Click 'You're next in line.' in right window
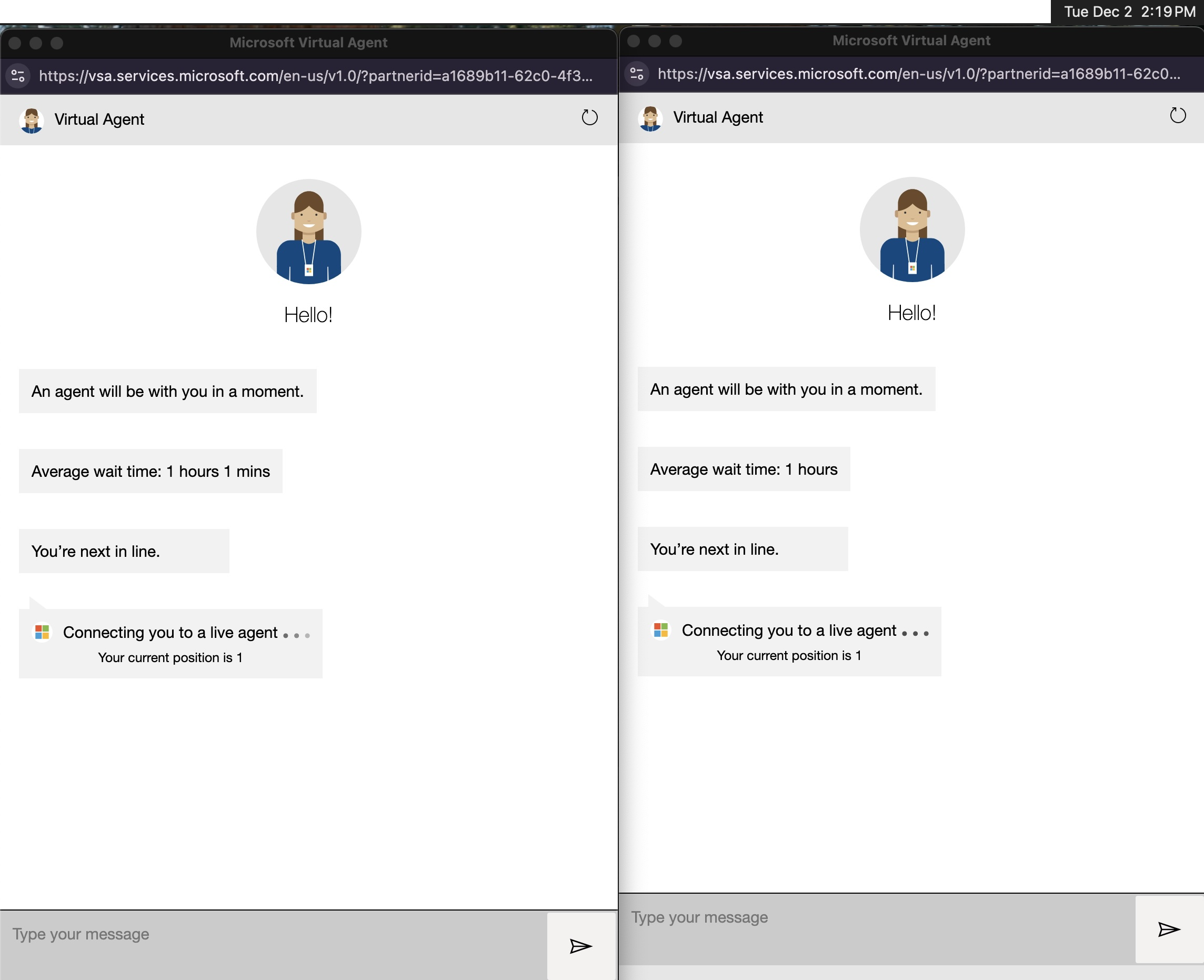This screenshot has width=1204, height=980. click(743, 549)
